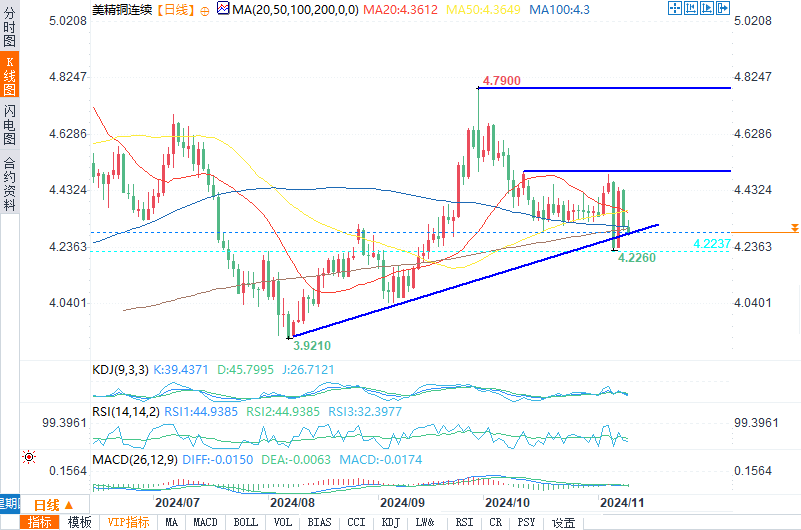Click the 3.9210 low price label
Viewport: 801px width, 530px height.
(312, 346)
